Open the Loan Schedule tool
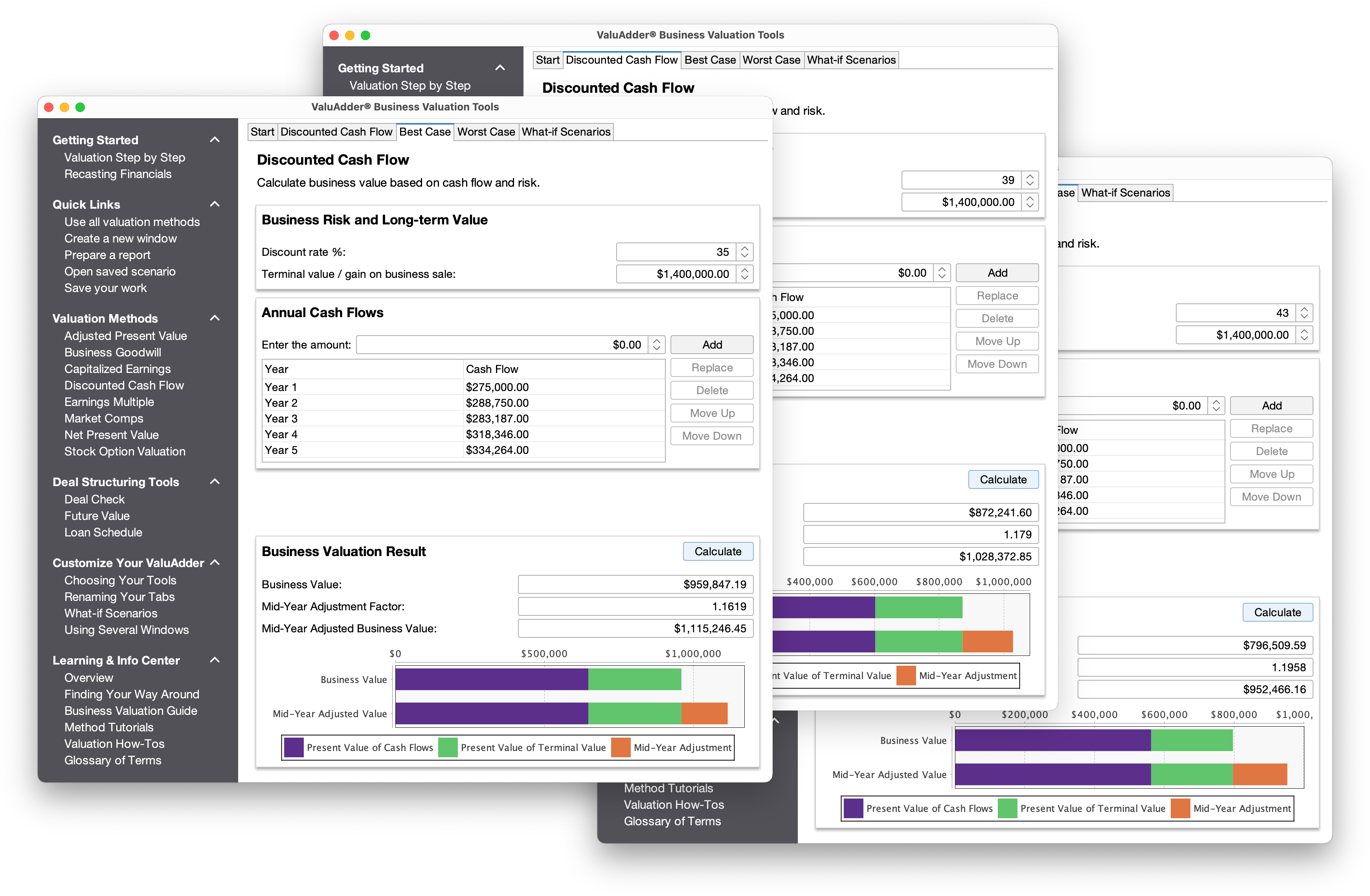The height and width of the screenshot is (896, 1370). 103,532
